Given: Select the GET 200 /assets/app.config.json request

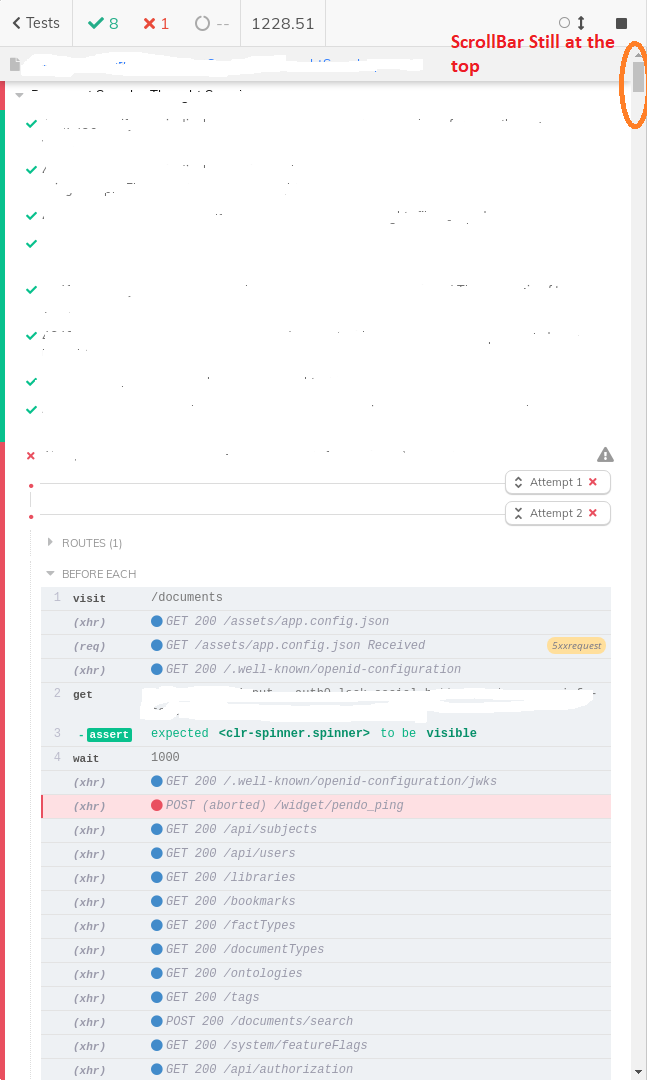Looking at the screenshot, I should click(326, 622).
